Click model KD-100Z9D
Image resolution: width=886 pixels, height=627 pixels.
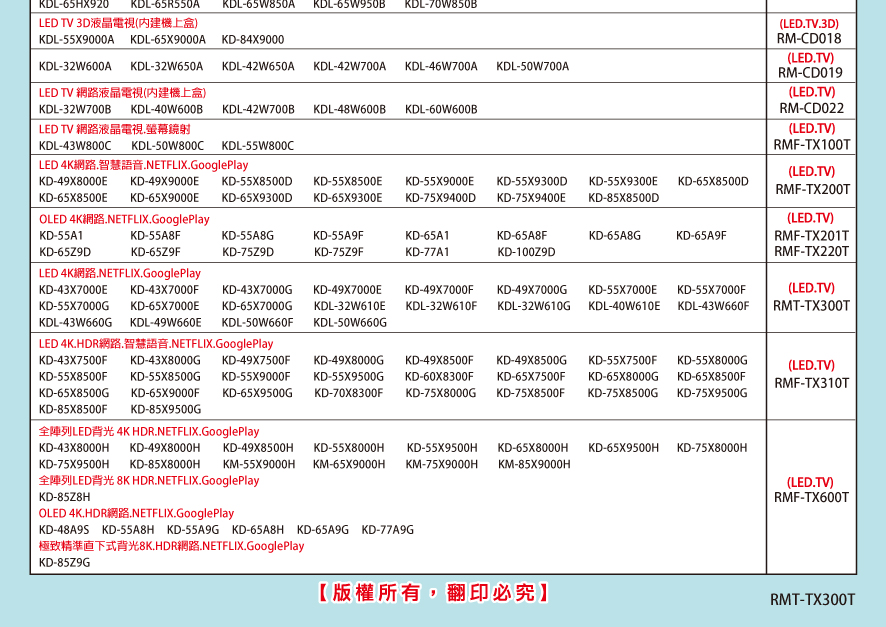(527, 252)
